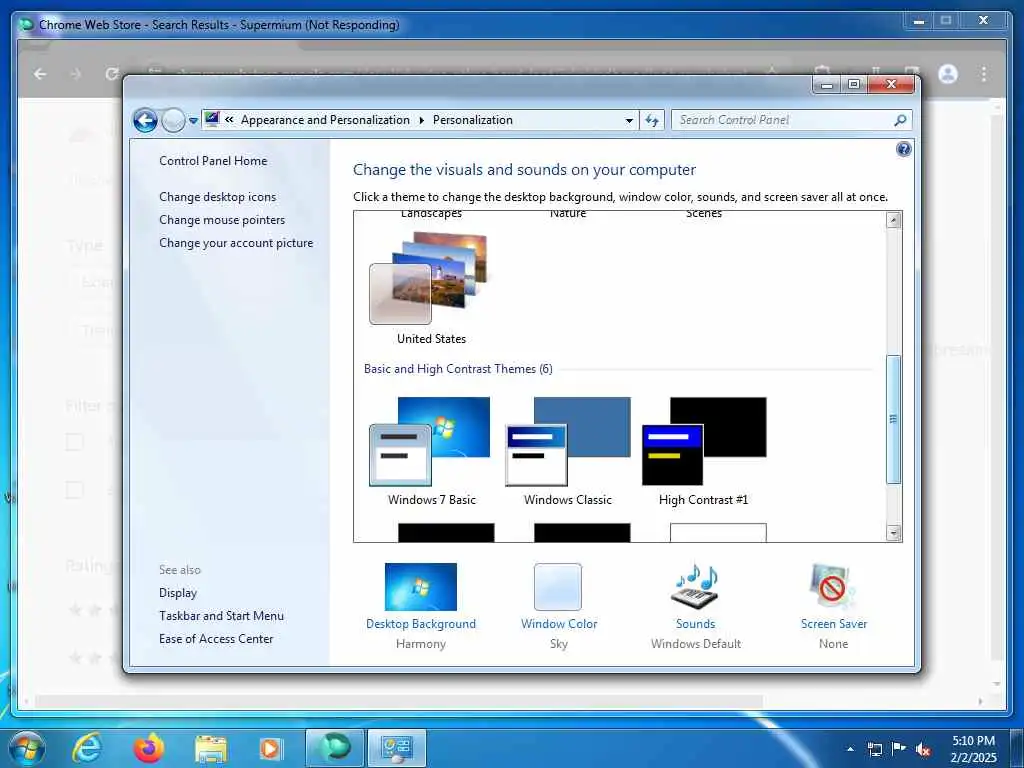This screenshot has width=1024, height=768.
Task: Switch to Supermium taskbar button
Action: coord(334,748)
